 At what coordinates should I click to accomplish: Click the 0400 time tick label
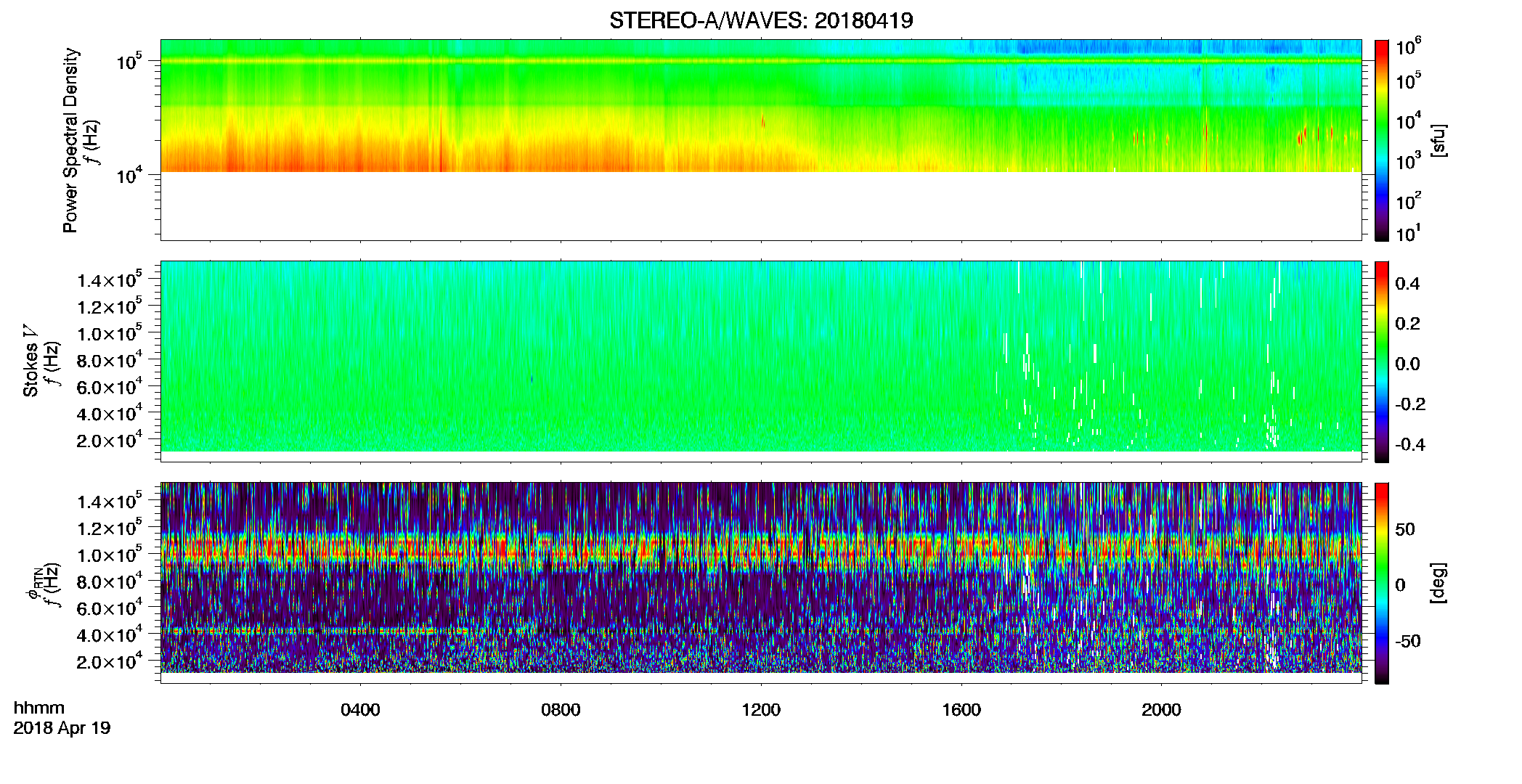point(360,710)
